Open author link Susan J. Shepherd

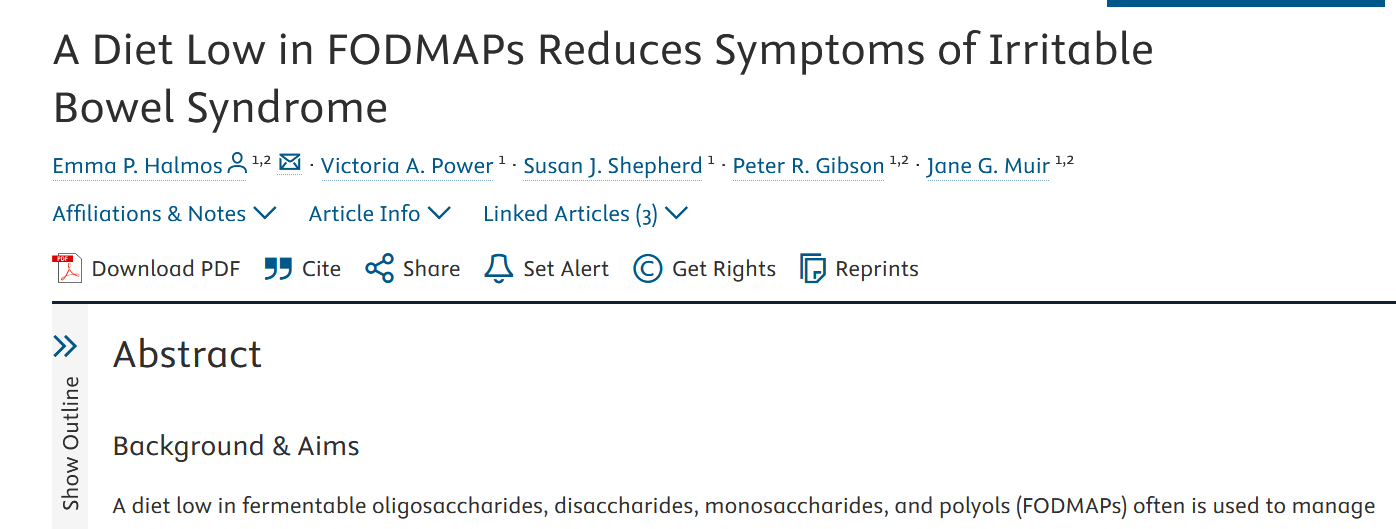coord(613,166)
